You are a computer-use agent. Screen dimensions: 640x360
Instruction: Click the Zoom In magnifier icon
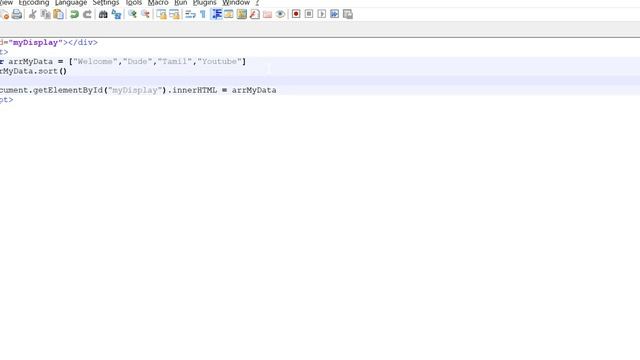[x=132, y=14]
